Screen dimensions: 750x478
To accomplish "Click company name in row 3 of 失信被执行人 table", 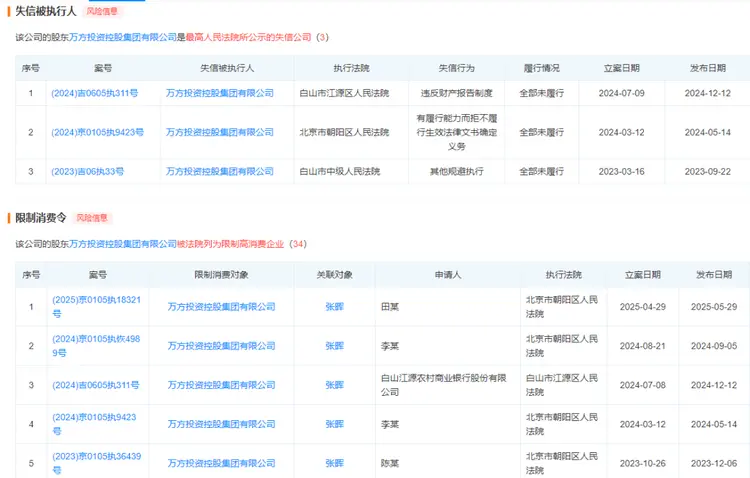I will click(220, 172).
